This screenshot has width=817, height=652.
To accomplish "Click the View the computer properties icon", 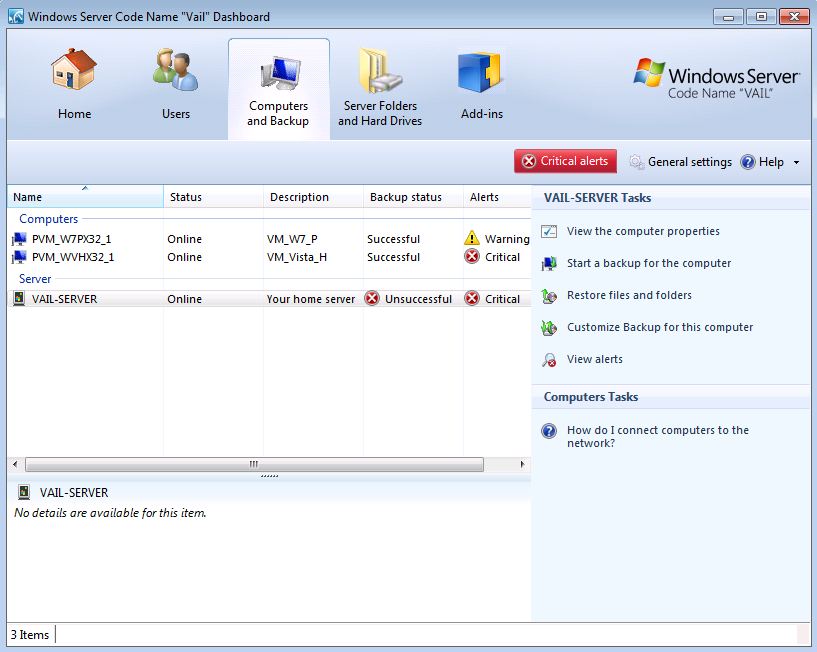I will coord(549,231).
